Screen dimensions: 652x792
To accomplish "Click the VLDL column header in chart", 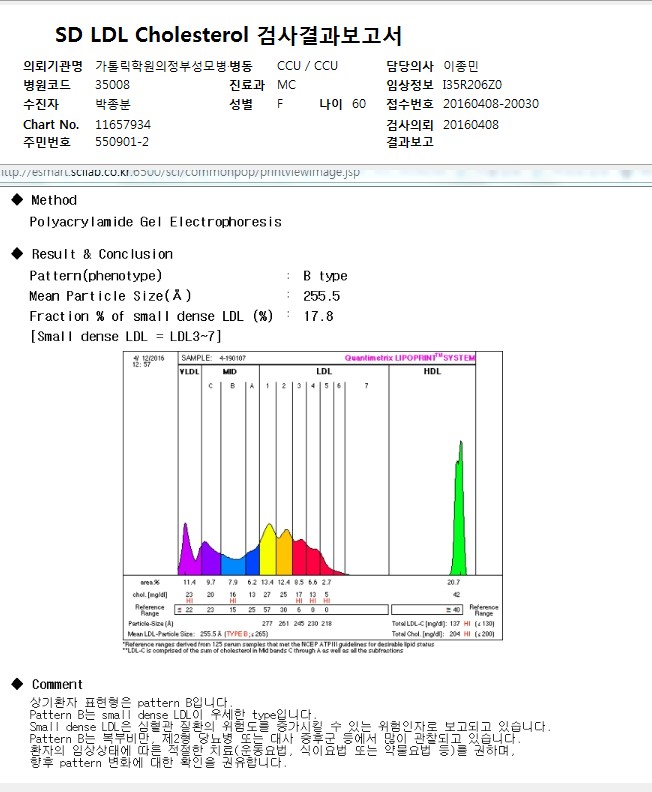I will 189,371.
